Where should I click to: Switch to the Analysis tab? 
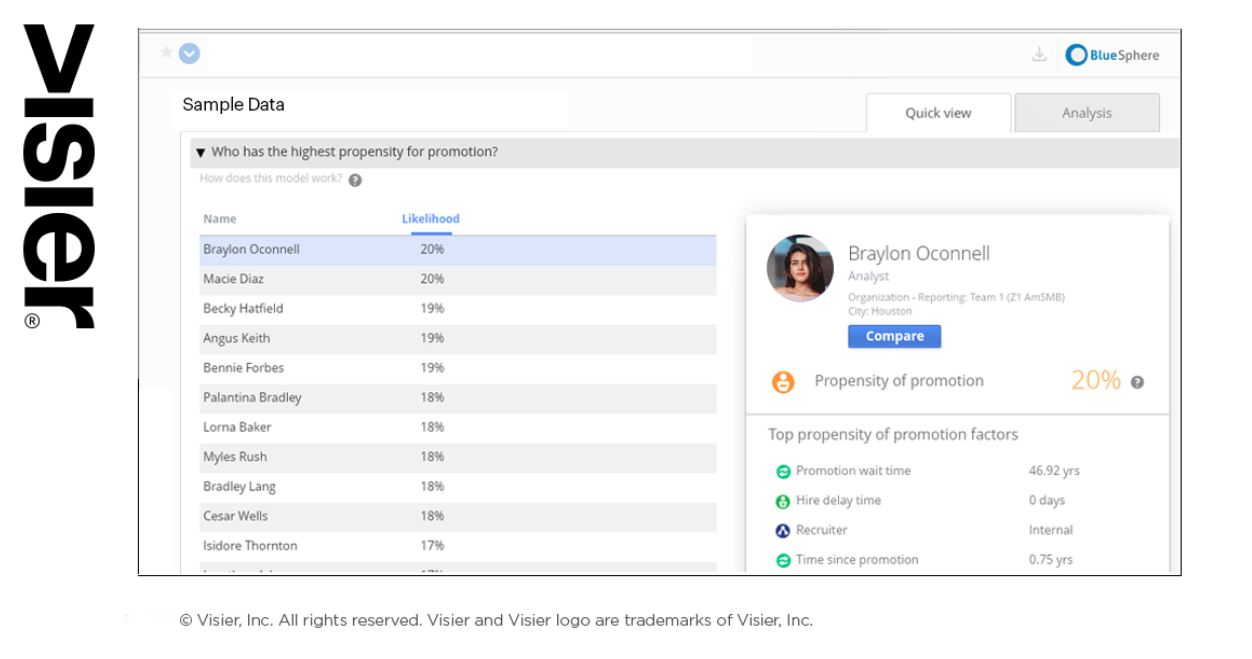coord(1086,113)
